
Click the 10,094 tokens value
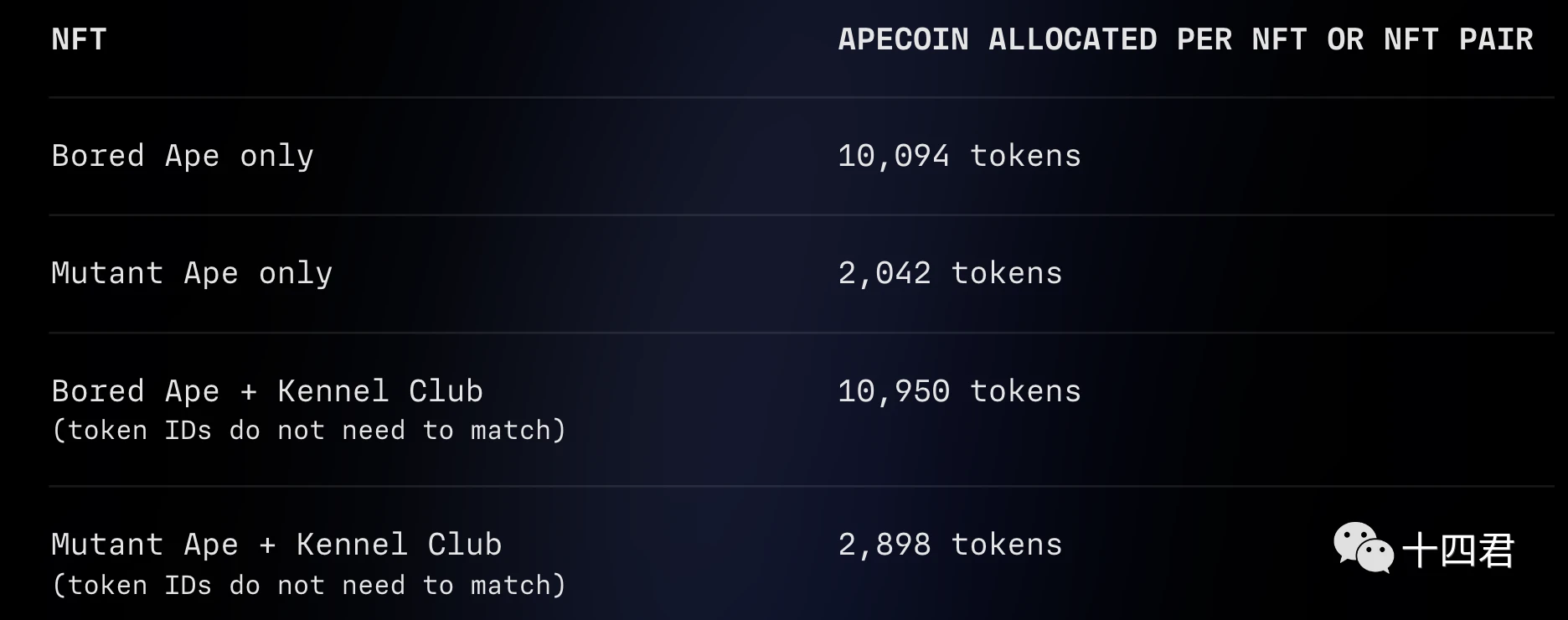[x=959, y=156]
